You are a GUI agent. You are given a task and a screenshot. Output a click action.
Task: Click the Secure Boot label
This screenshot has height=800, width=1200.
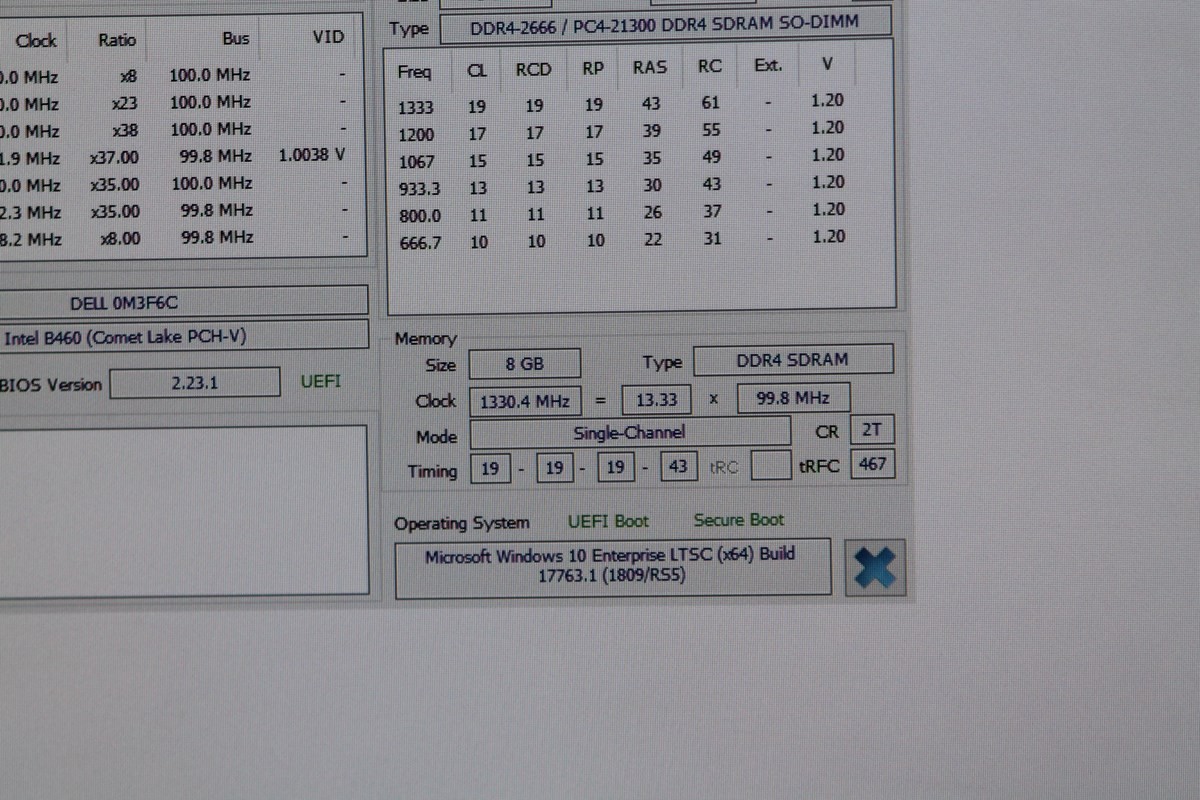click(739, 520)
